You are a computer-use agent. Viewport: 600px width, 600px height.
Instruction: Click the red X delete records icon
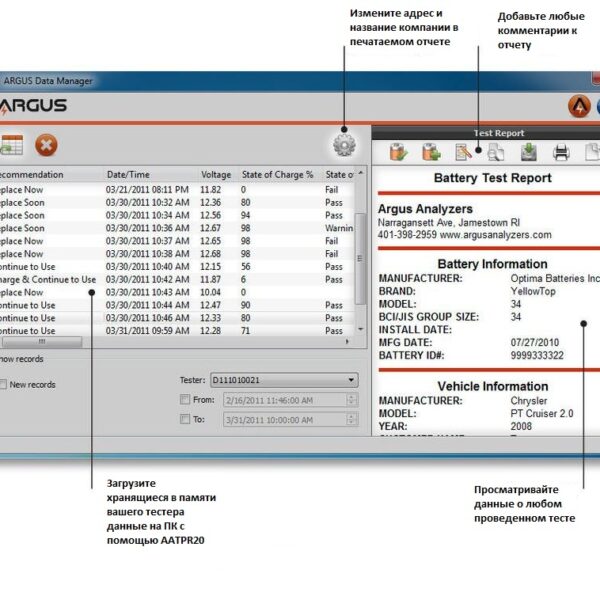(x=46, y=145)
